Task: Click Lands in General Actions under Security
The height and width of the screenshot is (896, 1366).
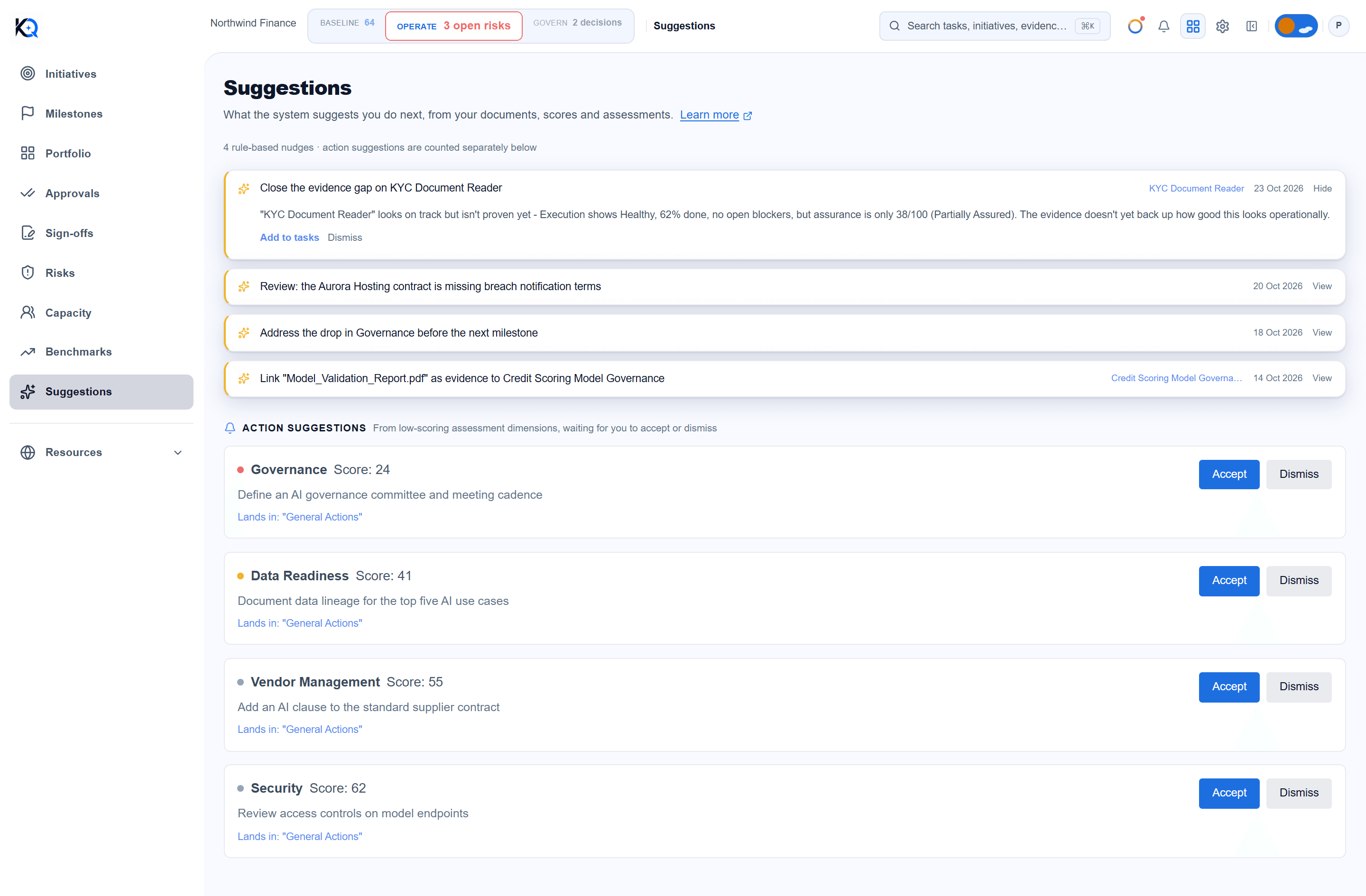Action: (300, 836)
